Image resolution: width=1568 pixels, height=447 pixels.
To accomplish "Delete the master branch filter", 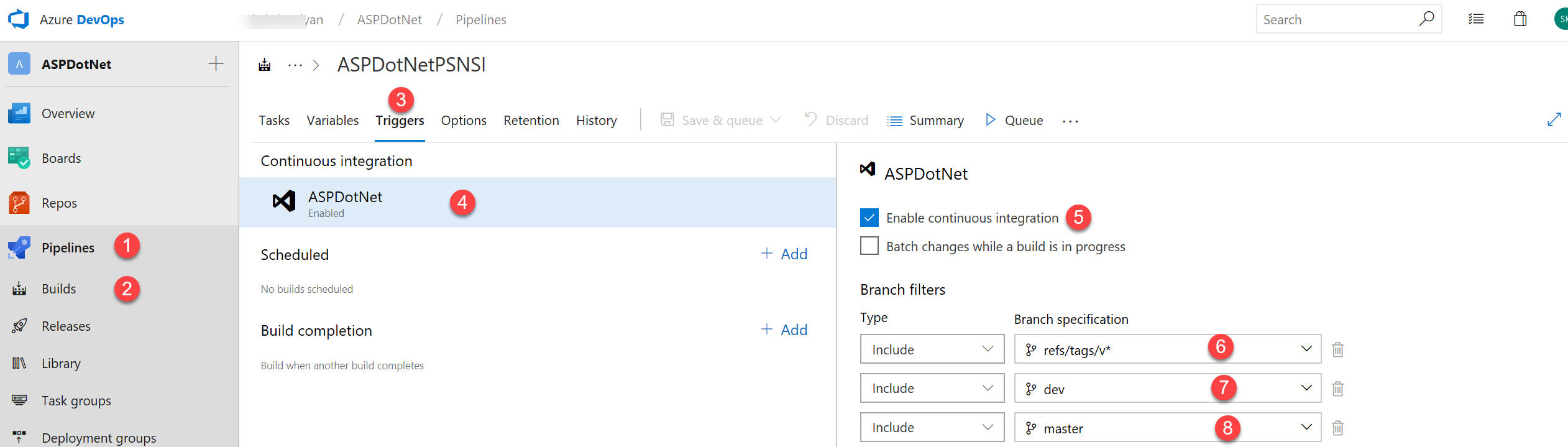I will (x=1338, y=428).
